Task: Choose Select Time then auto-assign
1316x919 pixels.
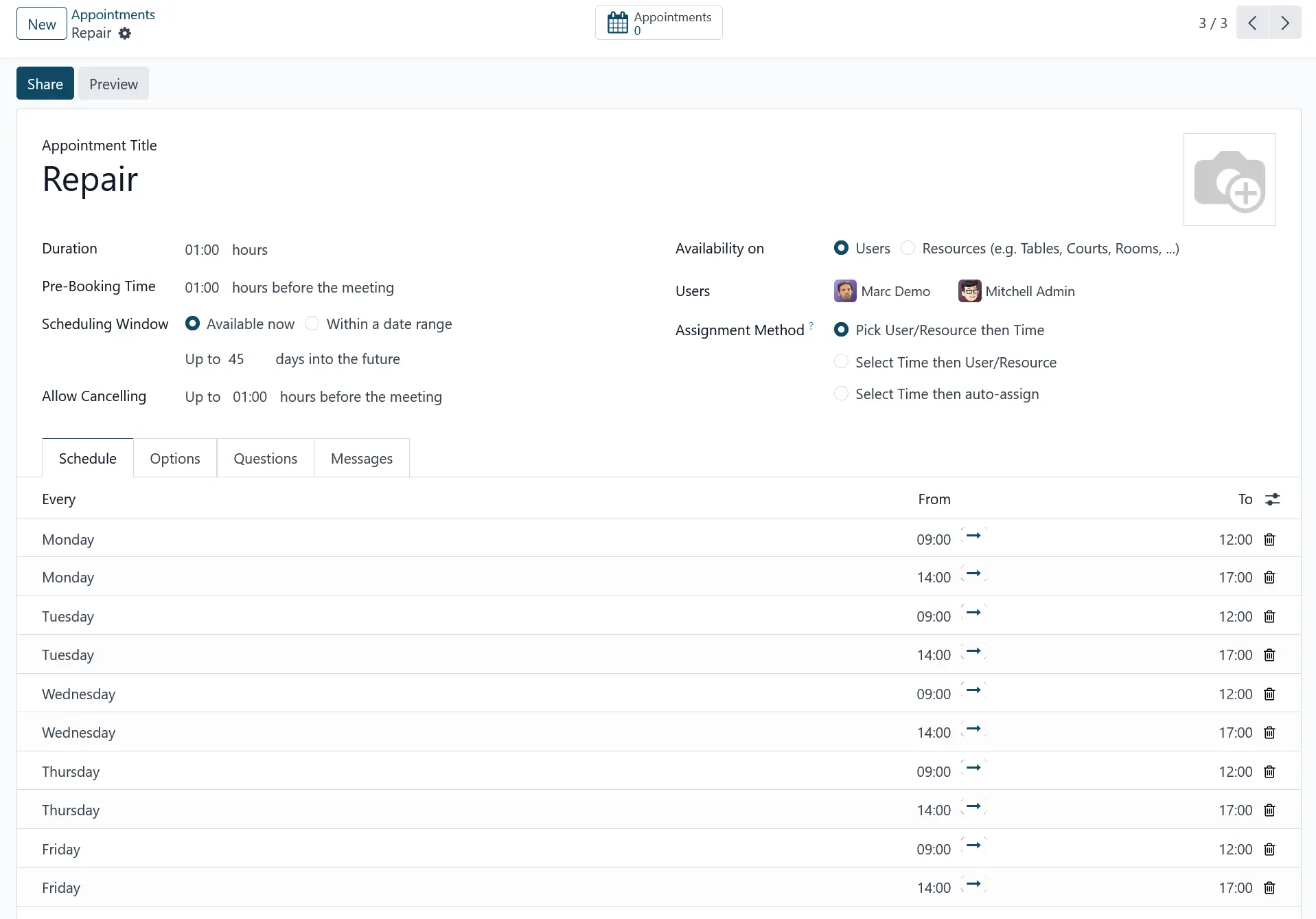Action: (x=841, y=394)
